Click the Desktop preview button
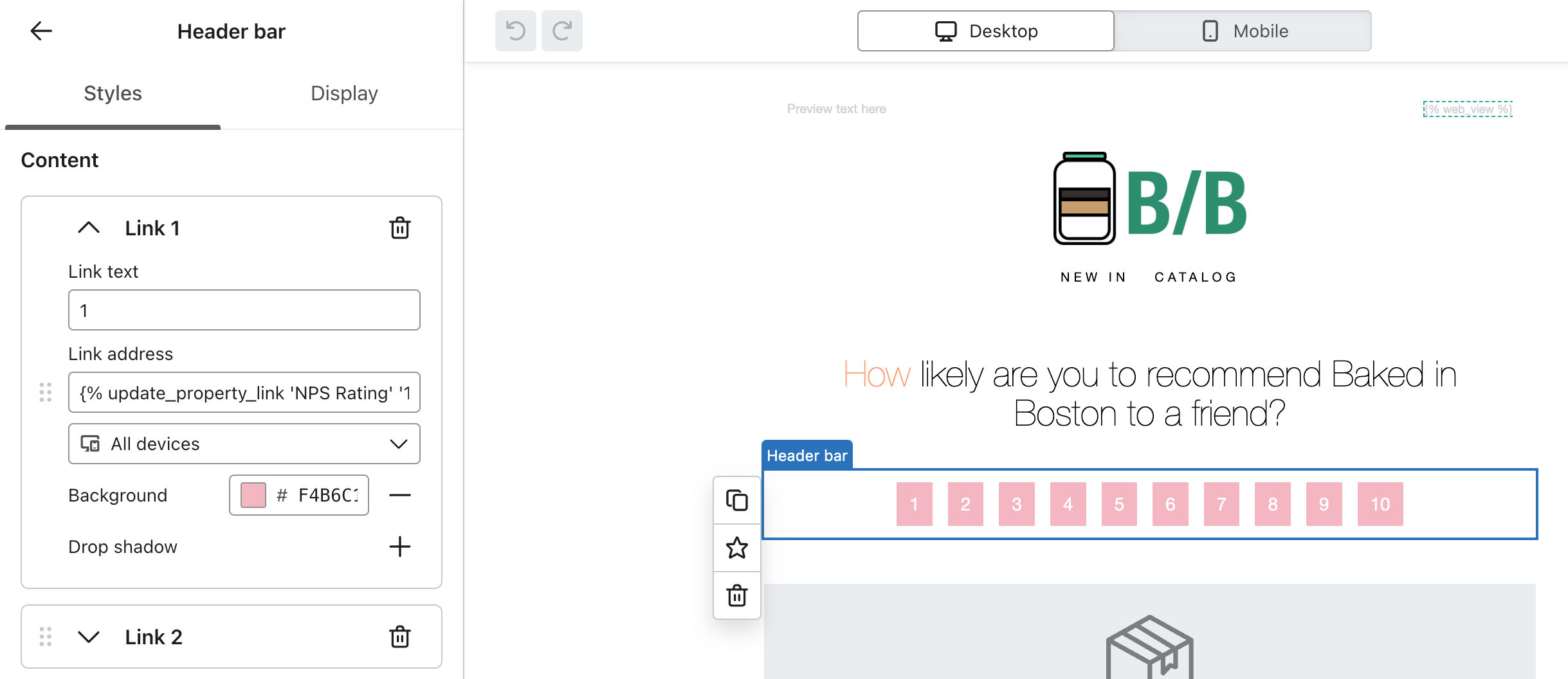The width and height of the screenshot is (1568, 679). tap(985, 30)
